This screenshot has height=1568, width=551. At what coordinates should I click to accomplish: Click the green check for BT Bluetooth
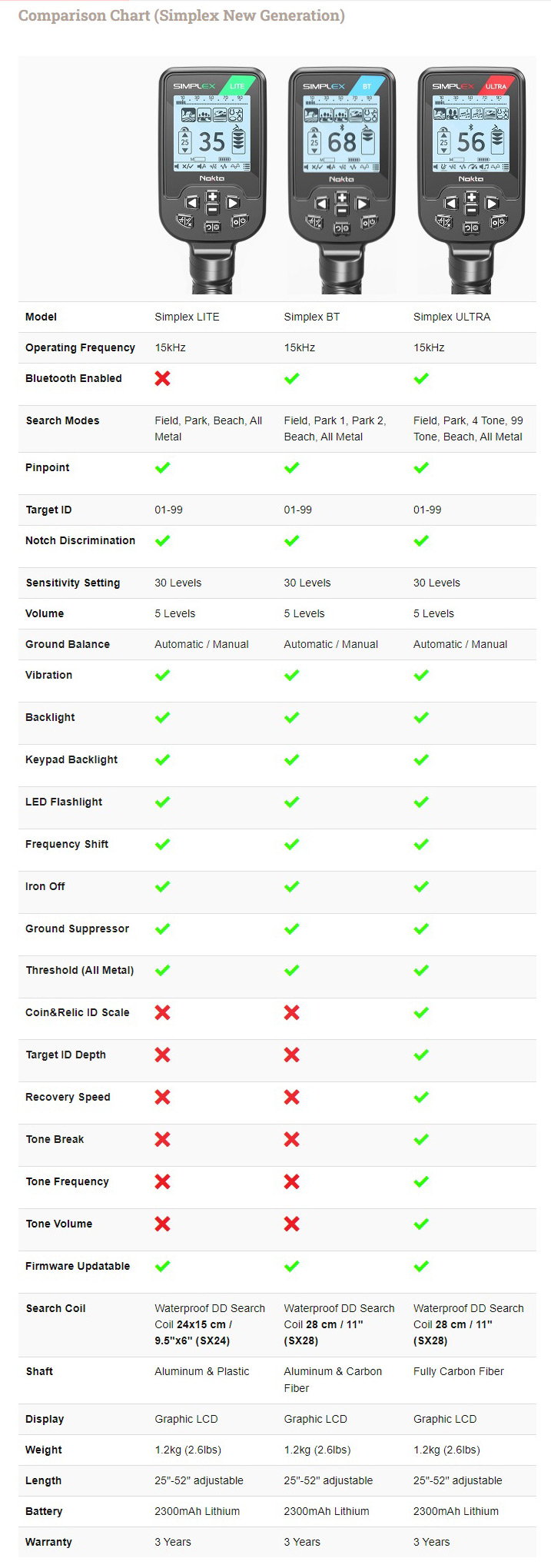291,378
